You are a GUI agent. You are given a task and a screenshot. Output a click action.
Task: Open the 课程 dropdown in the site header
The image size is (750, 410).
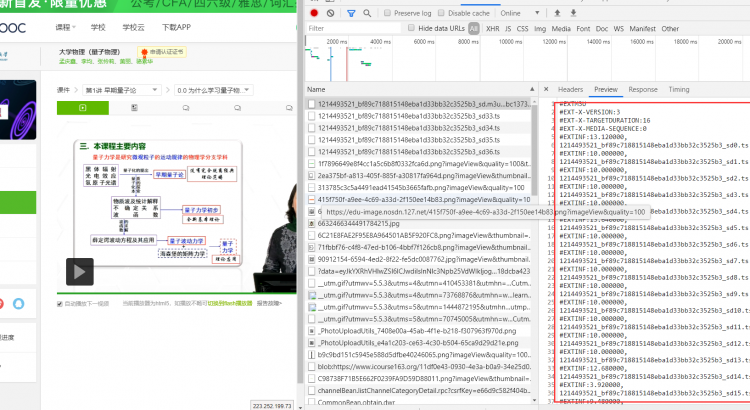coord(65,27)
